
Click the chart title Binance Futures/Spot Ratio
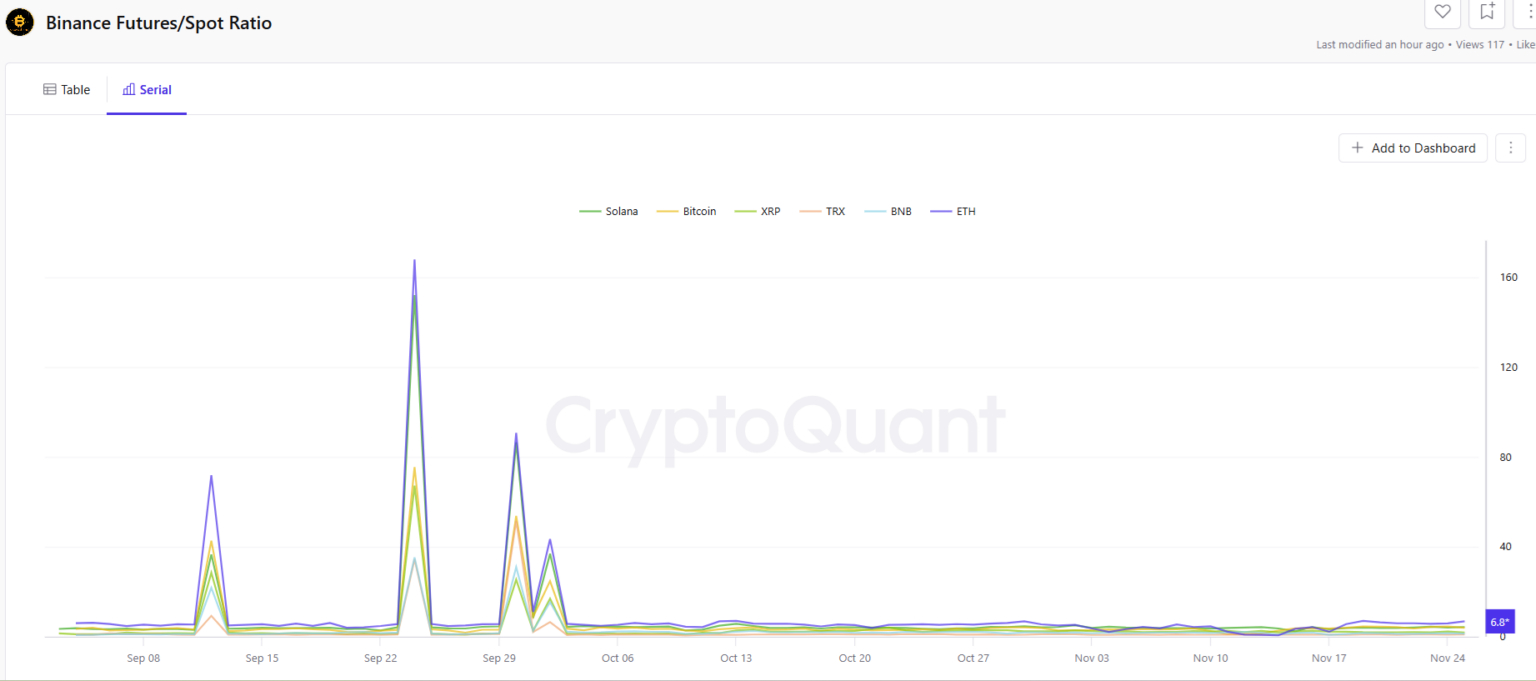tap(157, 22)
